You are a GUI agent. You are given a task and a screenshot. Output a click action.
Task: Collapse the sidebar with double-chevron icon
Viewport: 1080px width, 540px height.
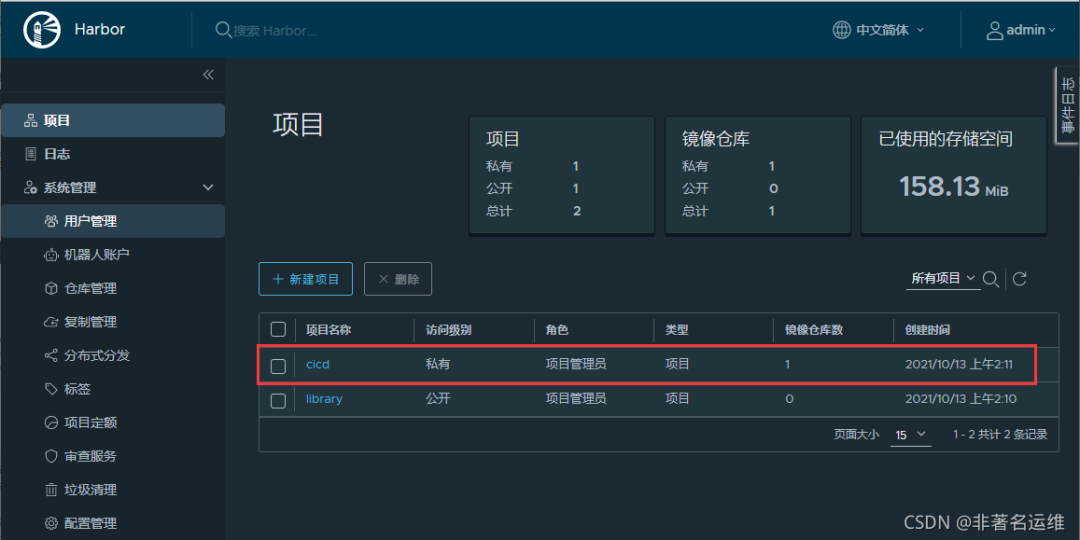pos(208,74)
